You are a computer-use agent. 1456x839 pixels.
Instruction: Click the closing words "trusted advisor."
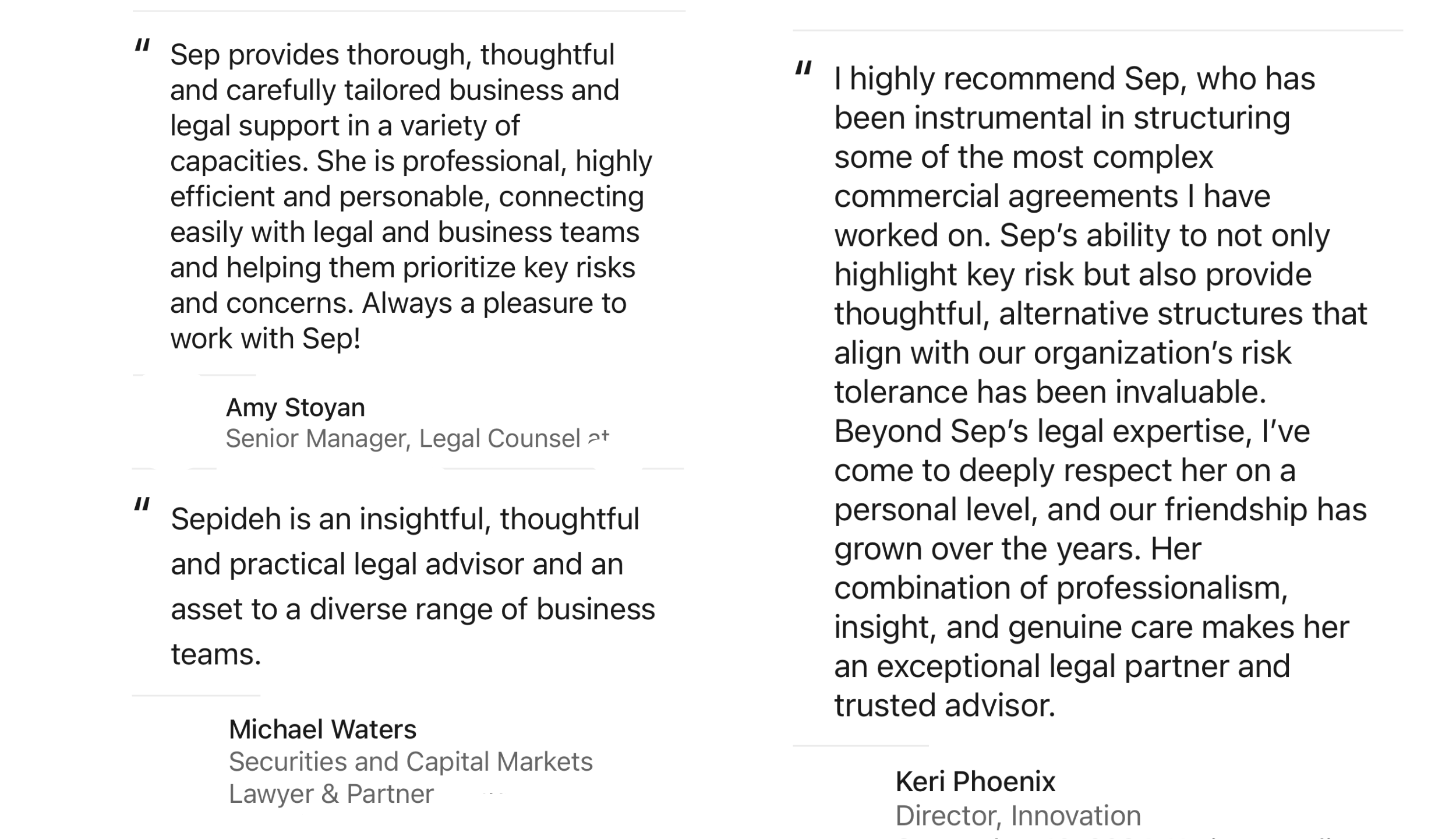[x=945, y=706]
